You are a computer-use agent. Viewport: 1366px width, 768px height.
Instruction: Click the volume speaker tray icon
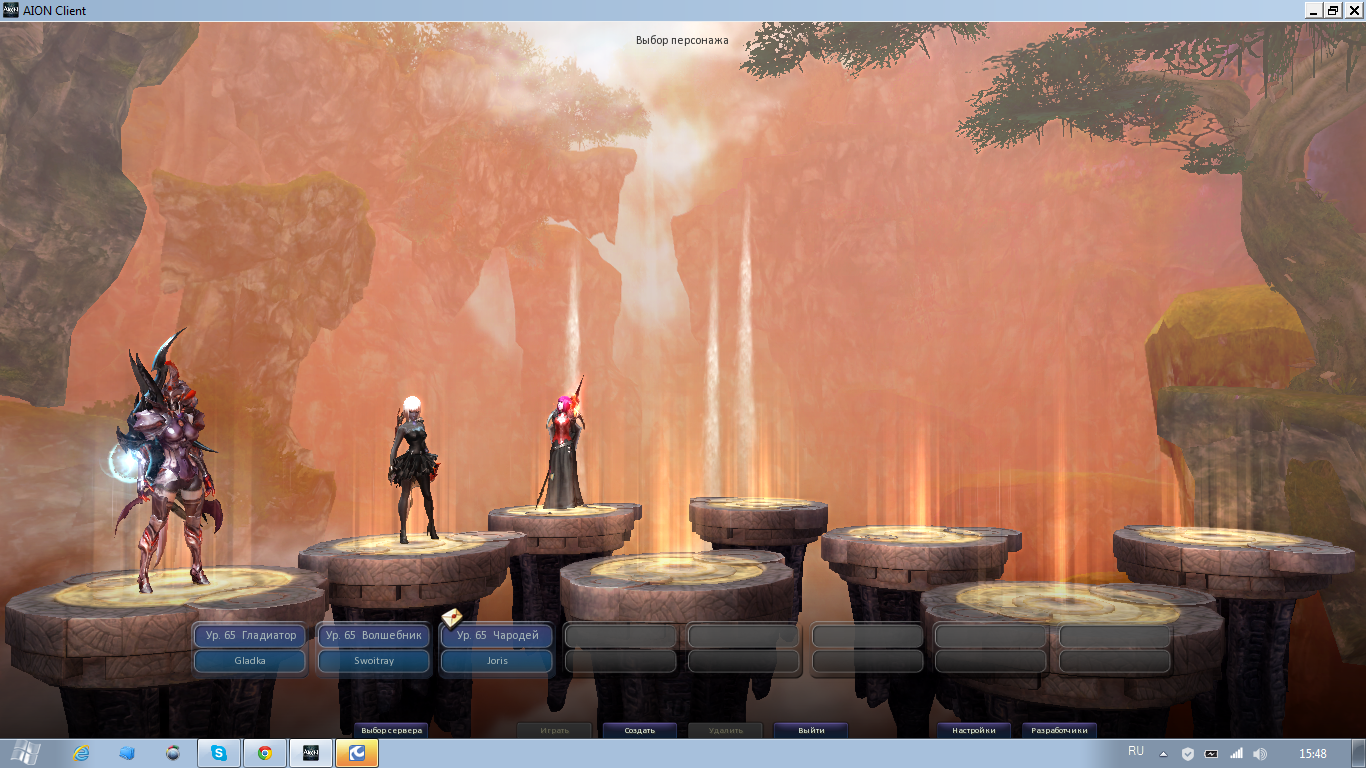pyautogui.click(x=1260, y=754)
